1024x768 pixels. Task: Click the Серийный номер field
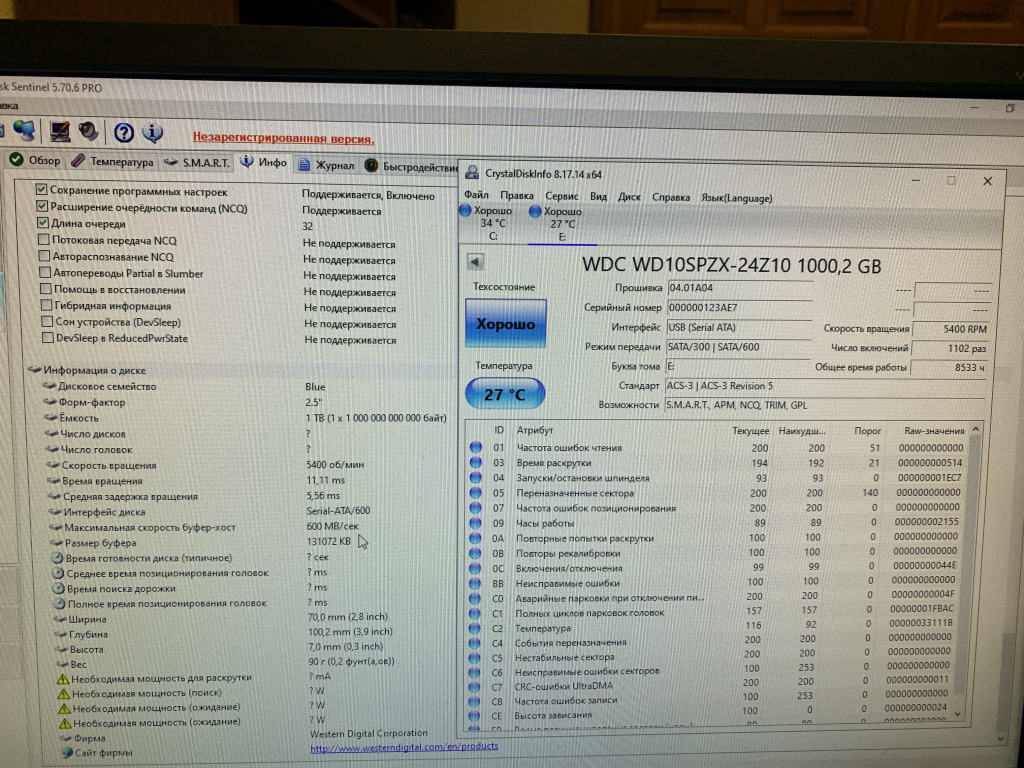tap(739, 308)
